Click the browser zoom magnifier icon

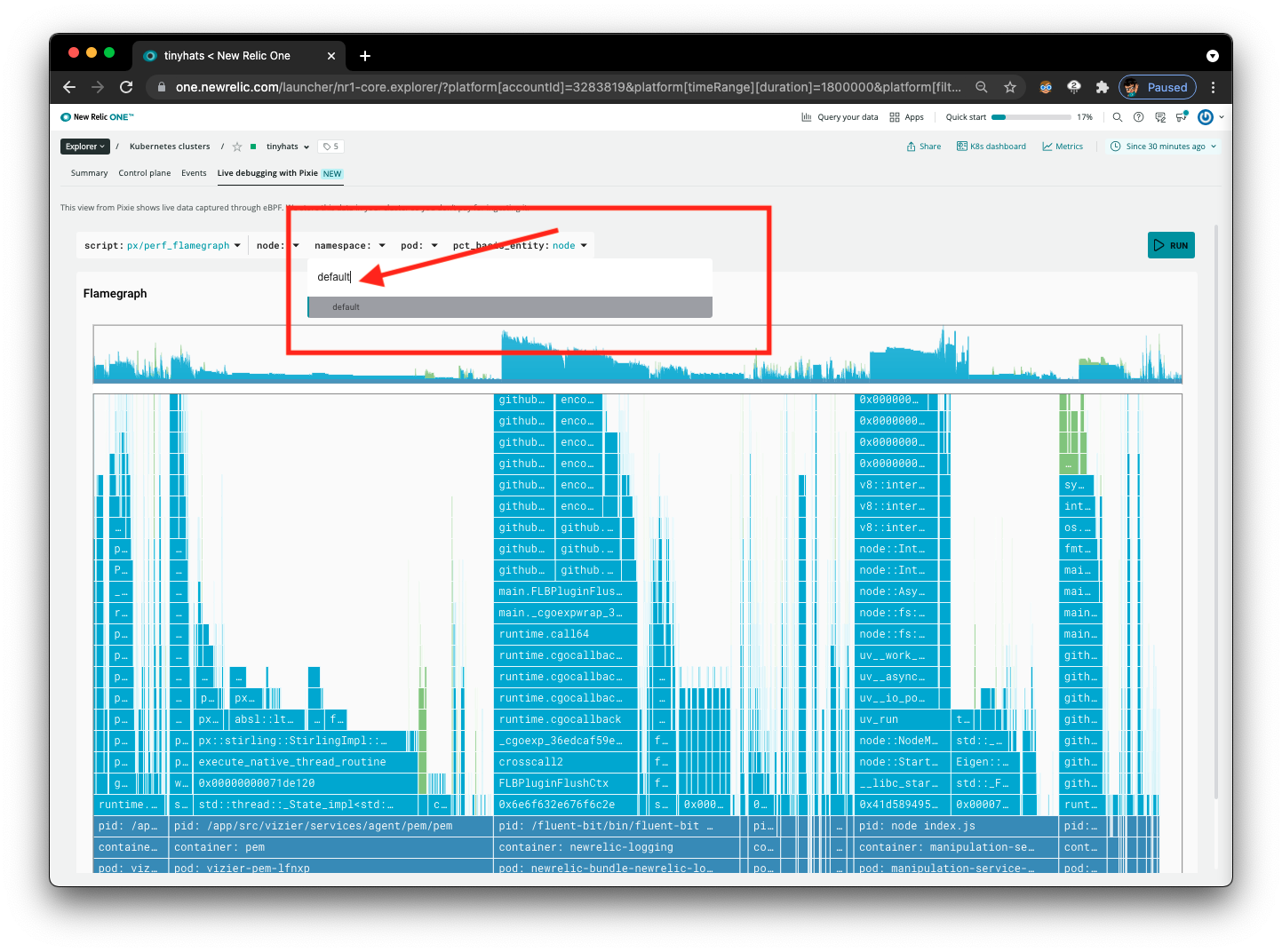[982, 87]
